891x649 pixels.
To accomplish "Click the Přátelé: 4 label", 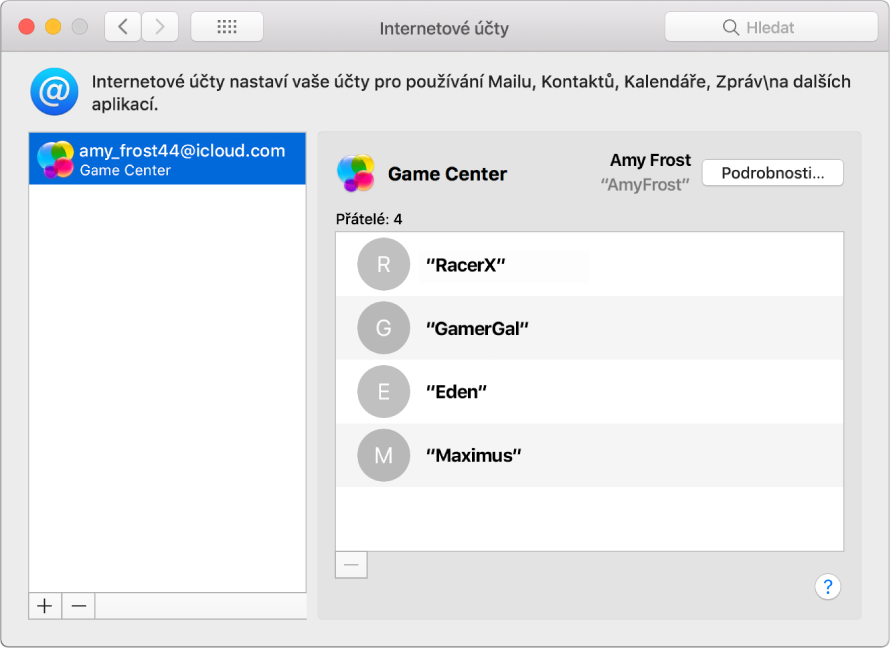I will click(369, 219).
